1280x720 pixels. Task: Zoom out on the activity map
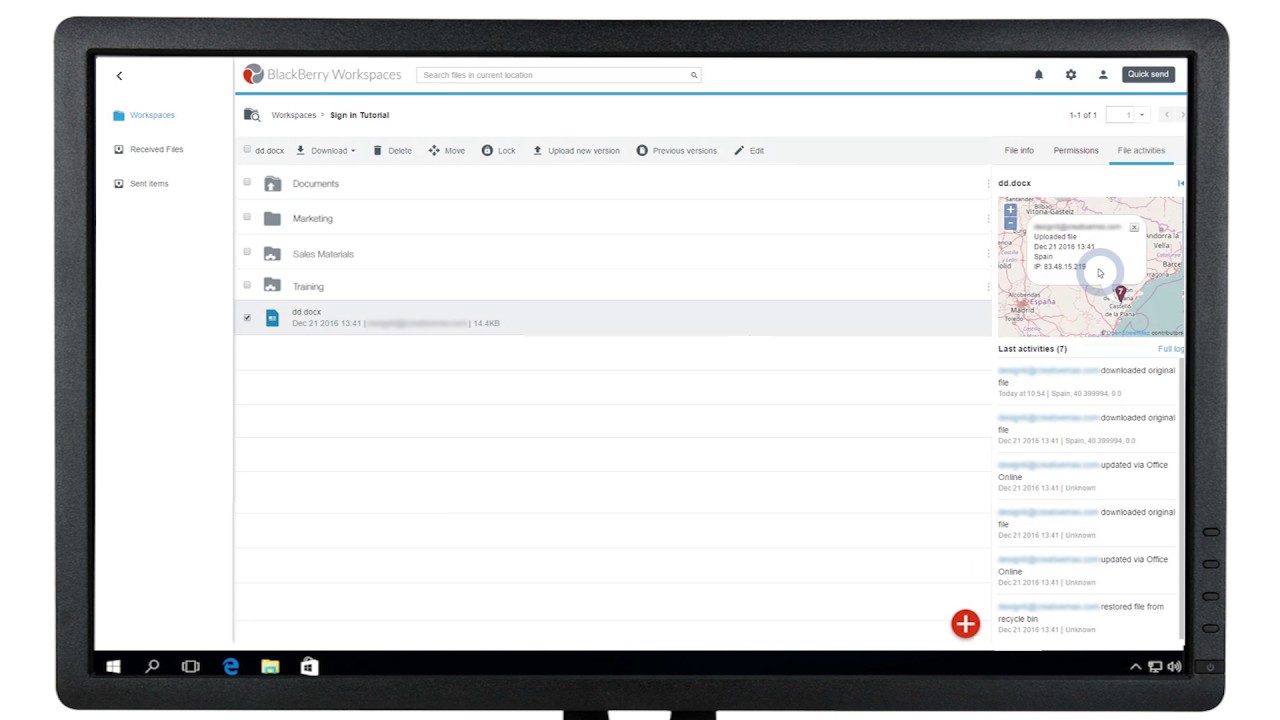coord(1010,223)
